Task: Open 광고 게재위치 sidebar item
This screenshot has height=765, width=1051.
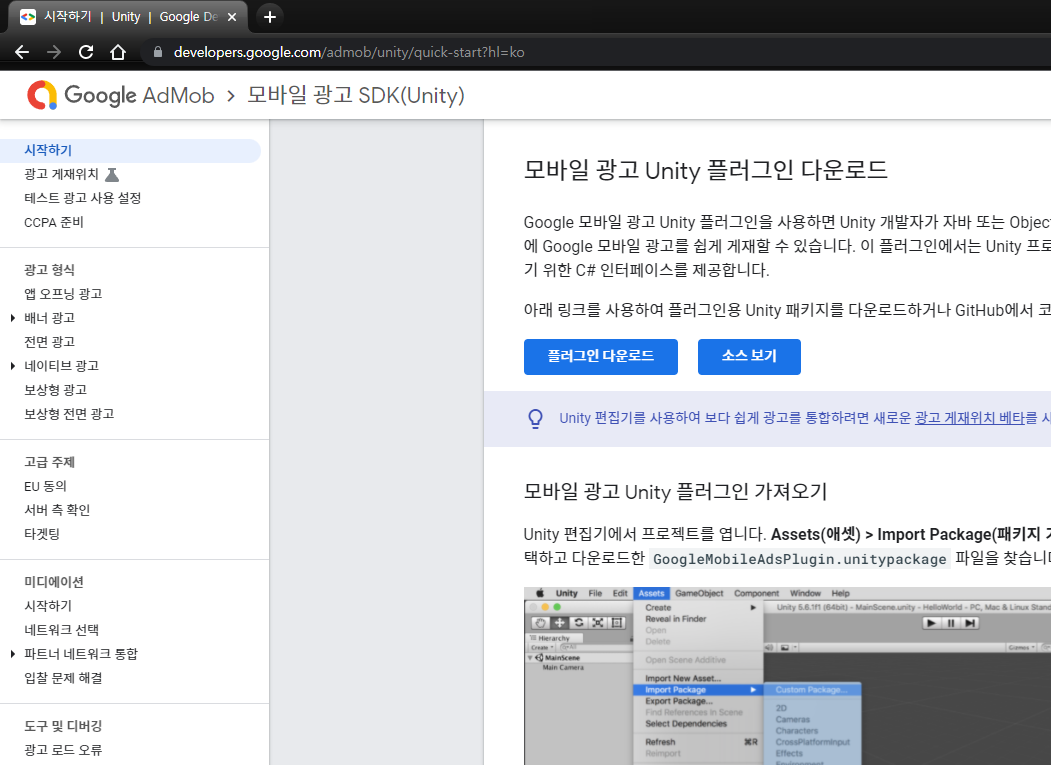Action: (62, 174)
